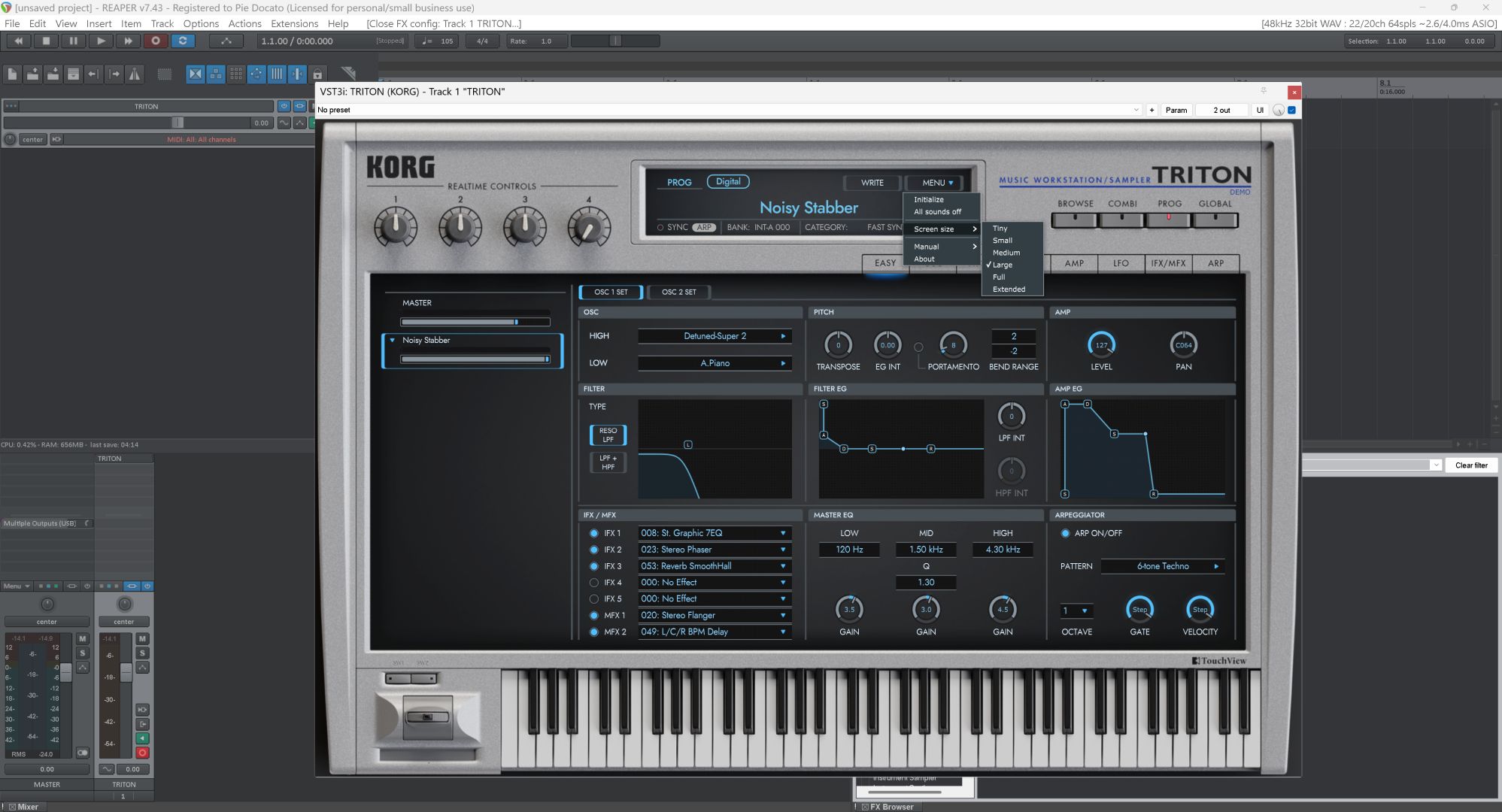Image resolution: width=1502 pixels, height=812 pixels.
Task: Mute the TRITON track in mixer
Action: point(142,638)
